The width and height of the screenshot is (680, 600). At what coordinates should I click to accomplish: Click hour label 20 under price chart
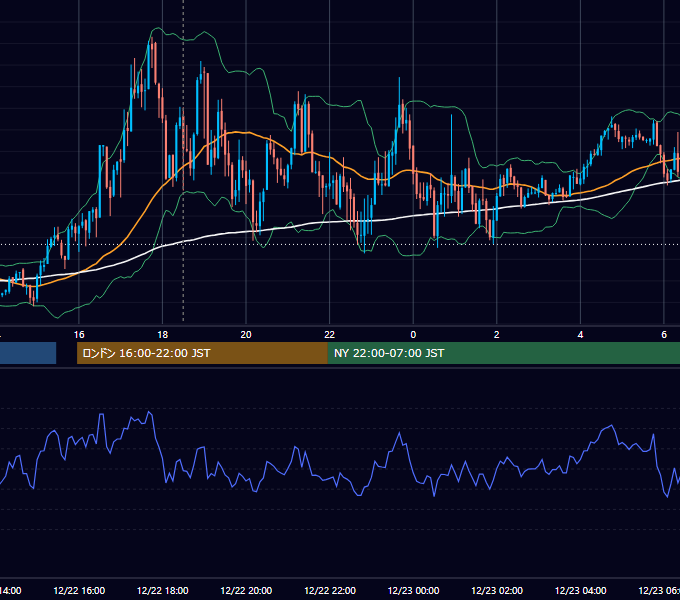pyautogui.click(x=246, y=335)
